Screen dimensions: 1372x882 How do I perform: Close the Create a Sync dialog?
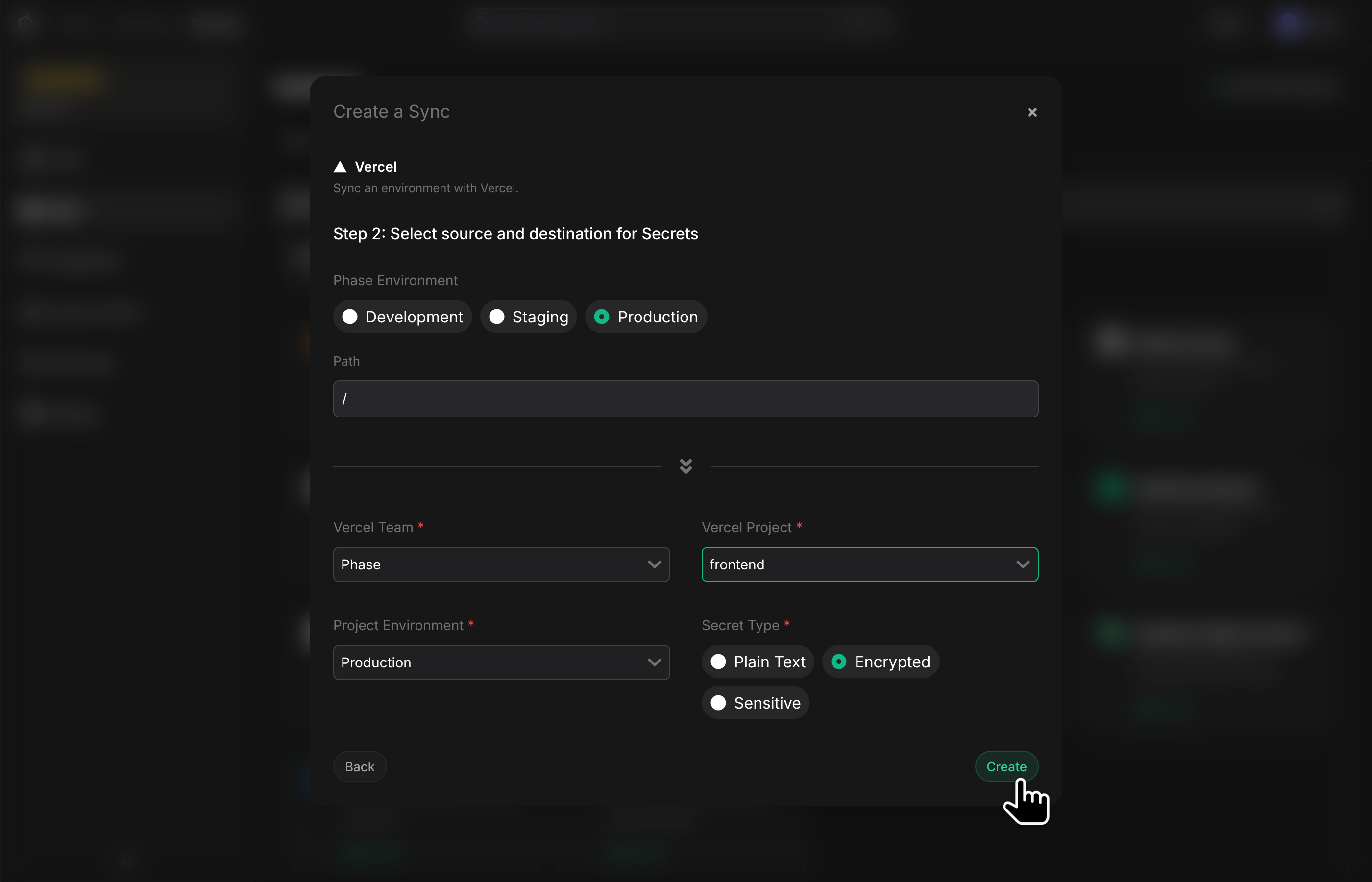[1032, 112]
